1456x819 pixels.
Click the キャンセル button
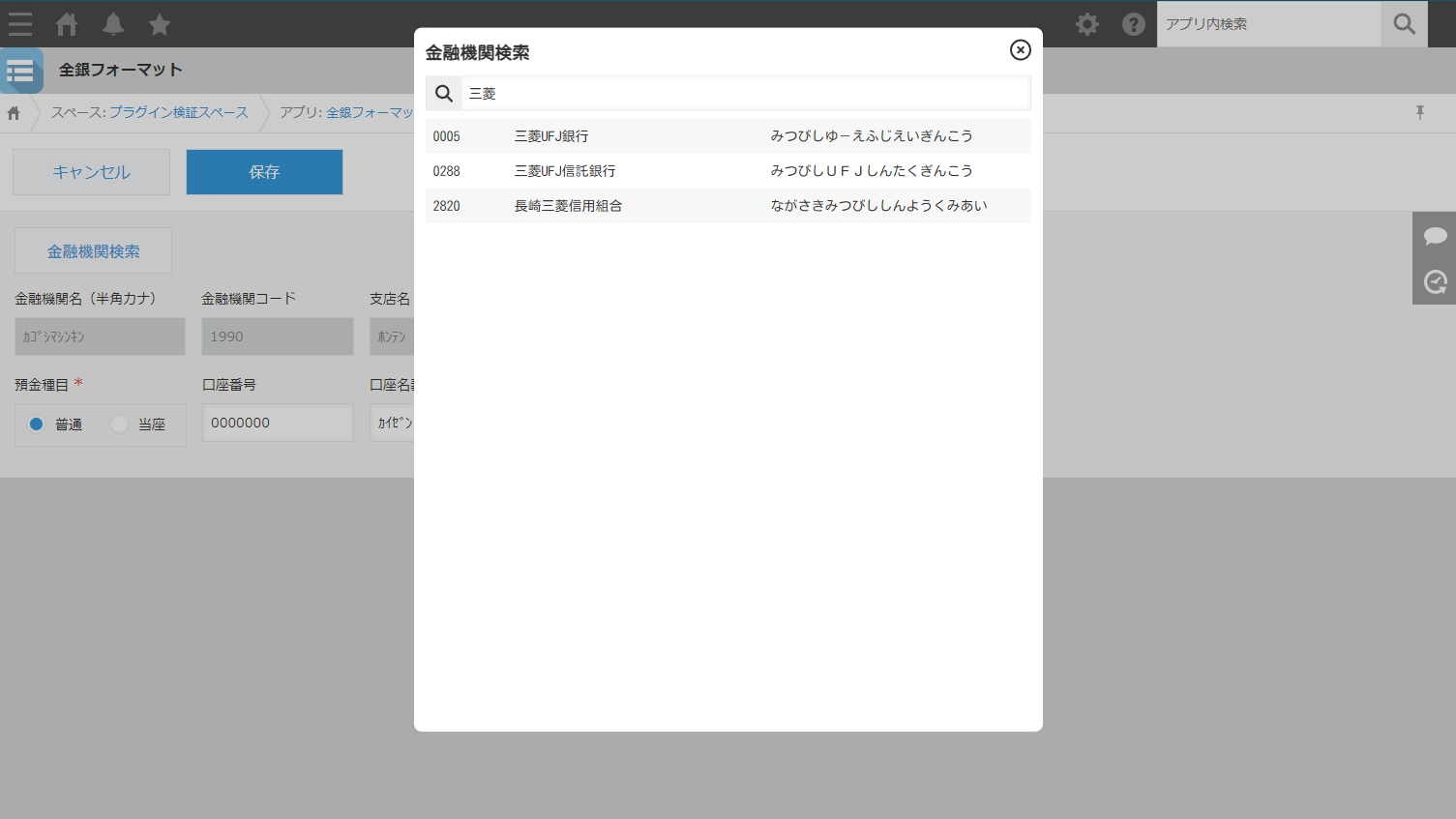pos(91,172)
